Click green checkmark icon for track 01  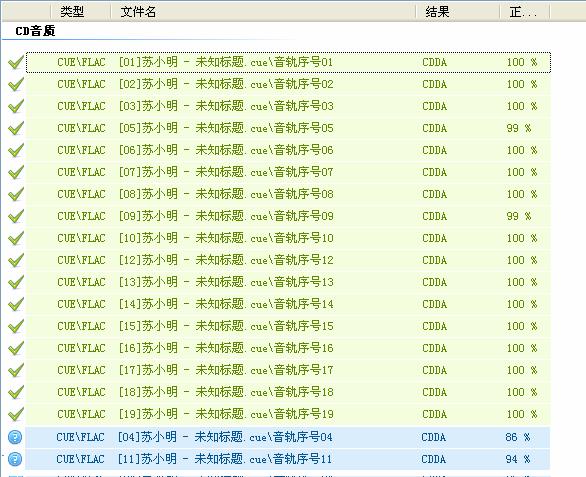coord(16,62)
